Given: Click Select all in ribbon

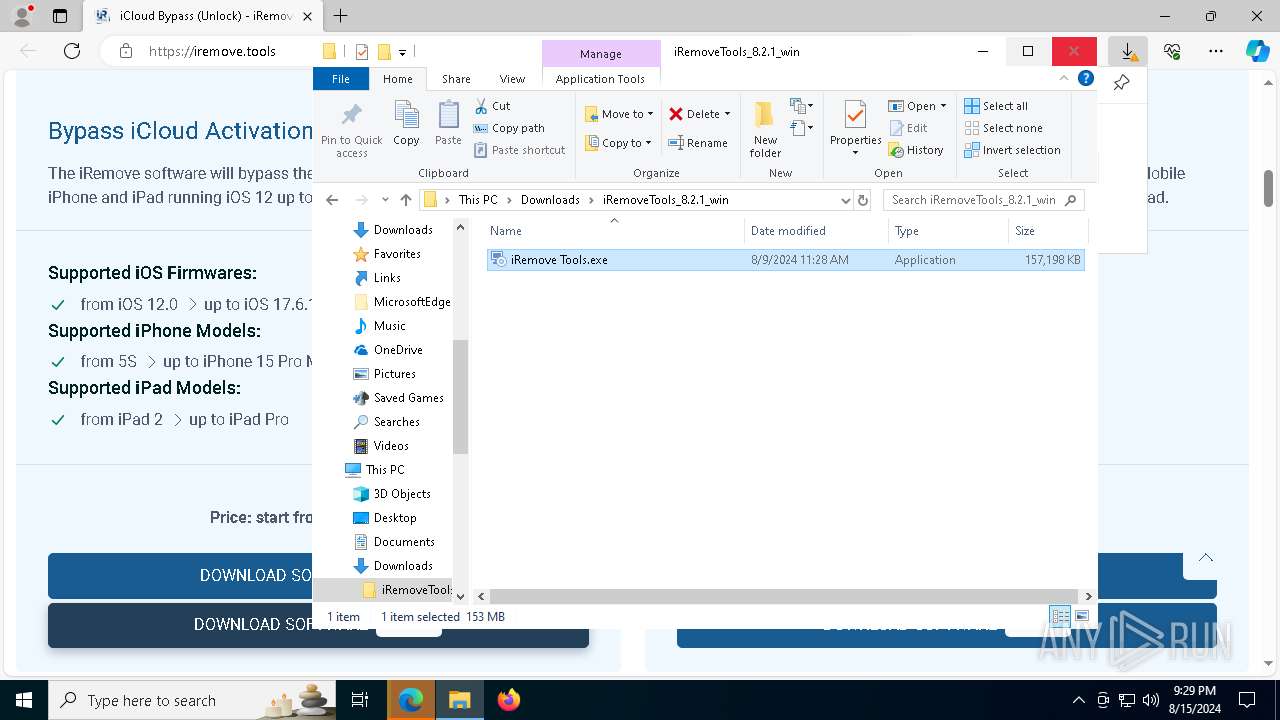Looking at the screenshot, I should 996,106.
